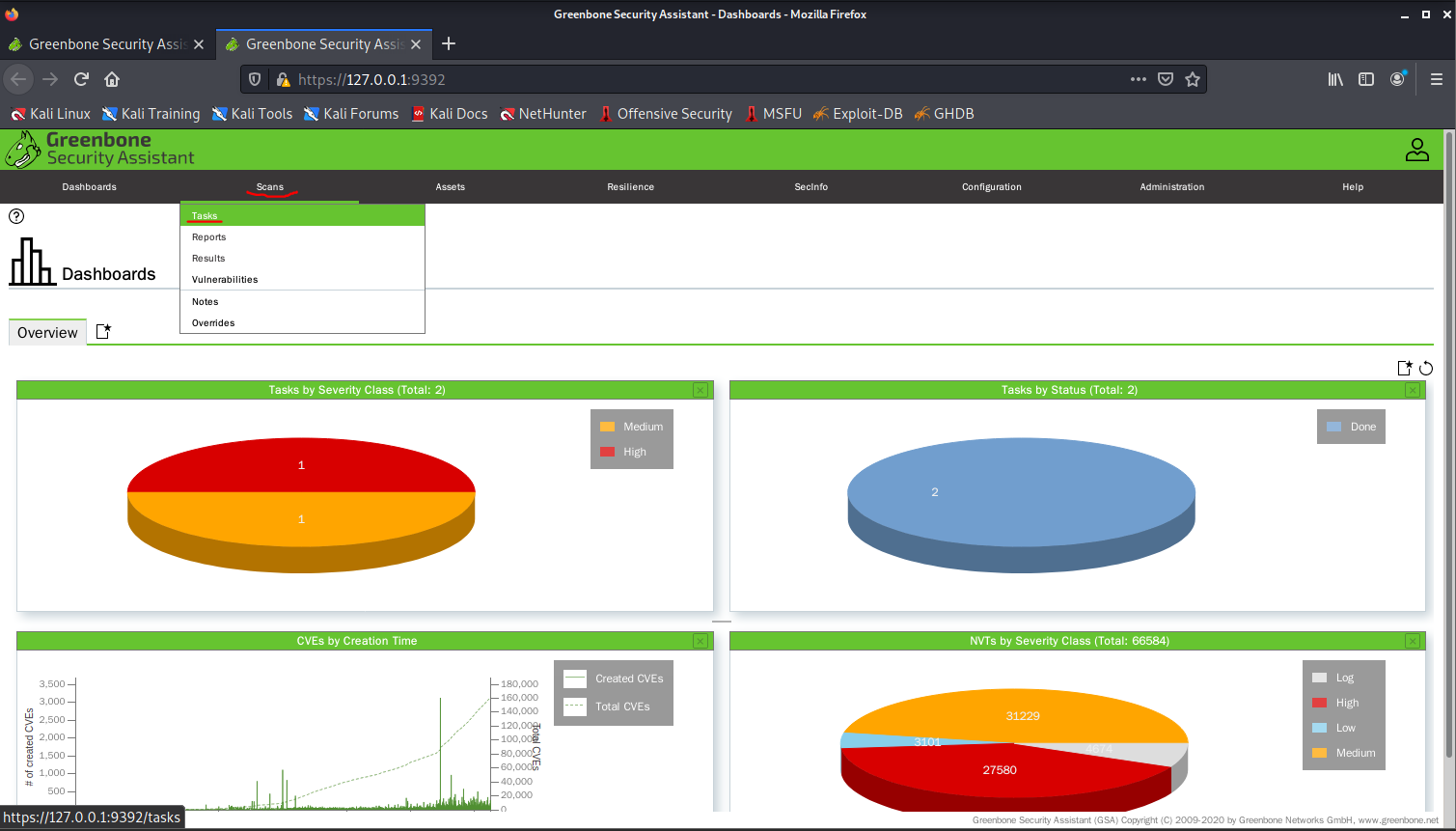Close Tasks by Severity Class chart
The image size is (1456, 831).
point(701,390)
